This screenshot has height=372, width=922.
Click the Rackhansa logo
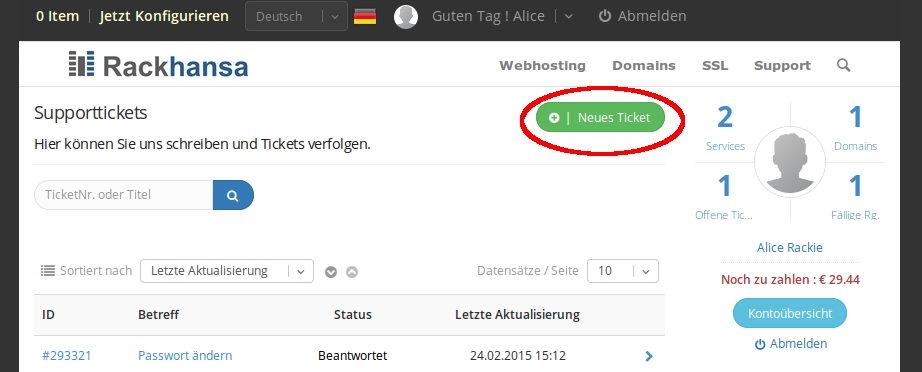coord(158,65)
